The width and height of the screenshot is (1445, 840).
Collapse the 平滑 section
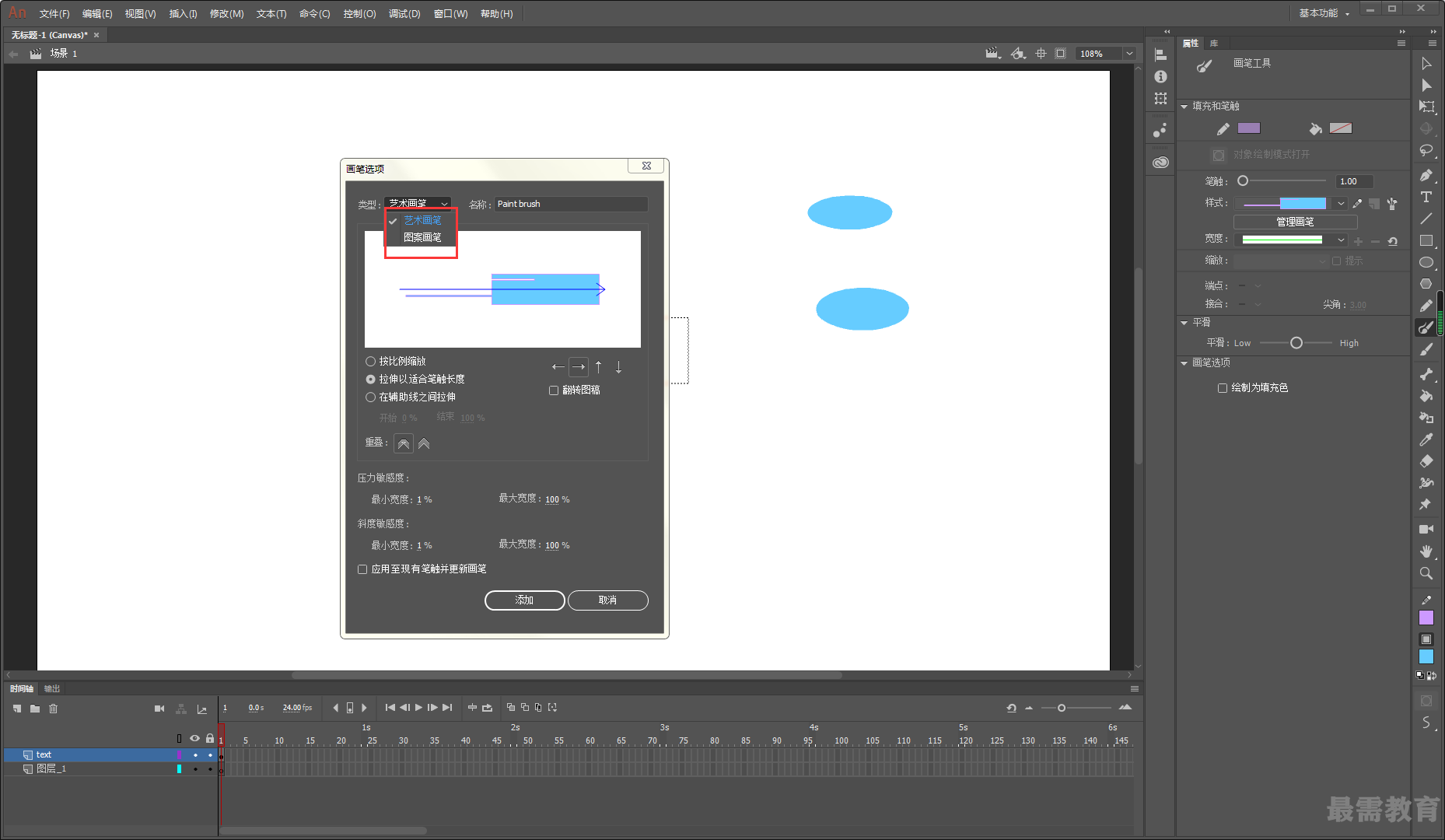pyautogui.click(x=1184, y=323)
